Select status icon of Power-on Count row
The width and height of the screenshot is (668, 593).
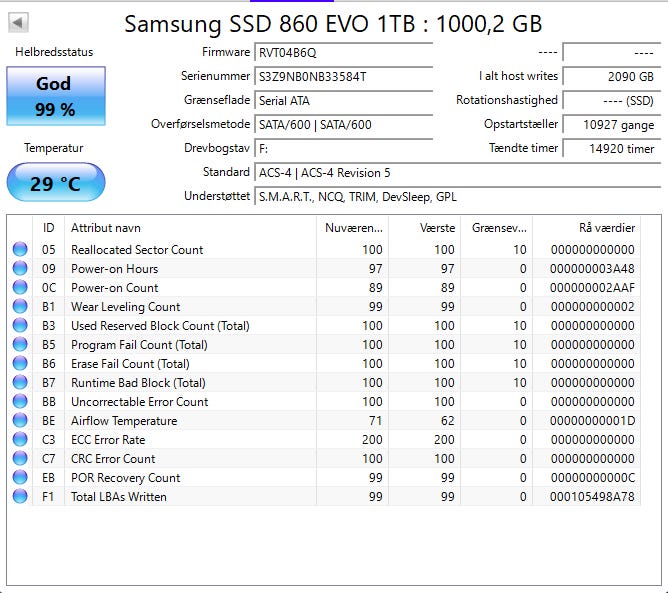[20, 287]
